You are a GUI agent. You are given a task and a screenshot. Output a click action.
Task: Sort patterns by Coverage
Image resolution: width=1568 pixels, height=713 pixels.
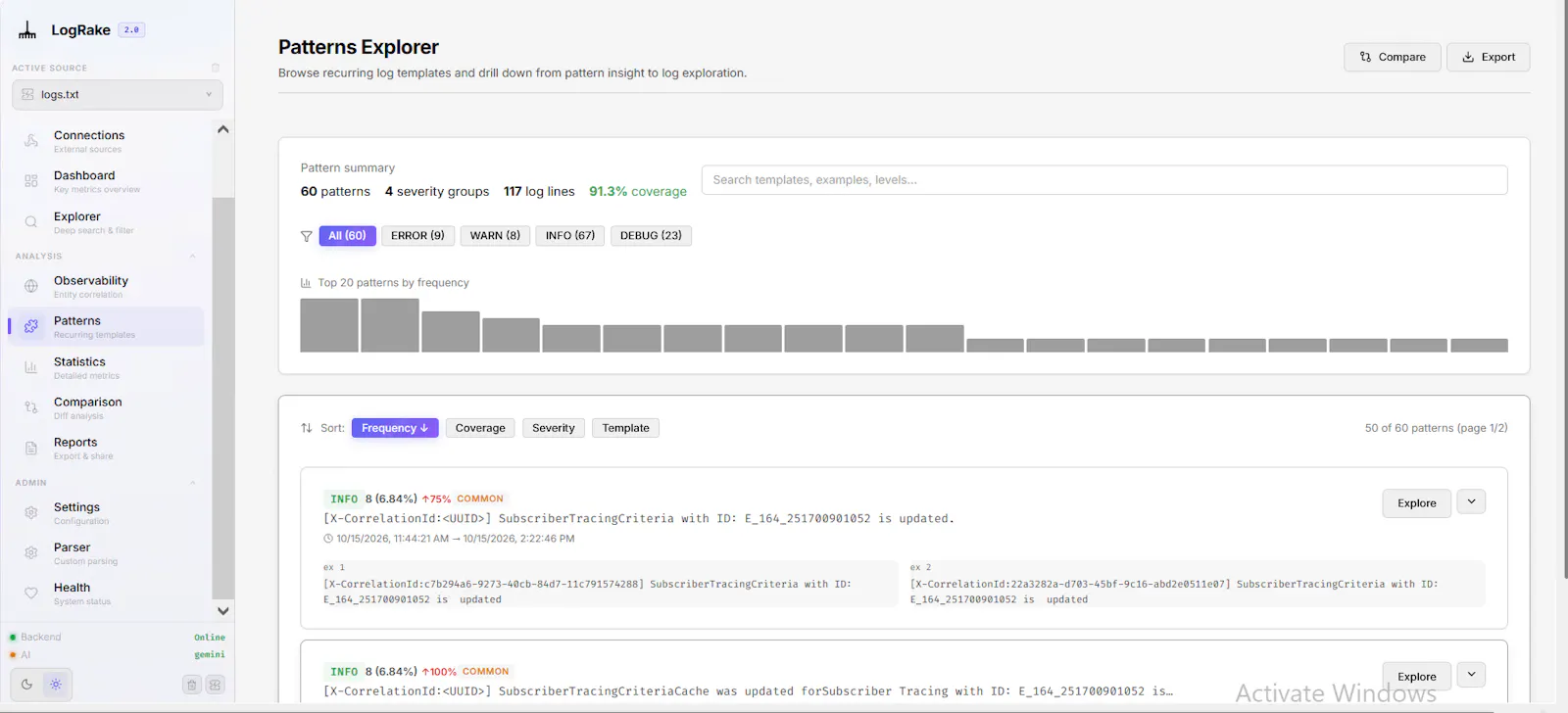(480, 428)
